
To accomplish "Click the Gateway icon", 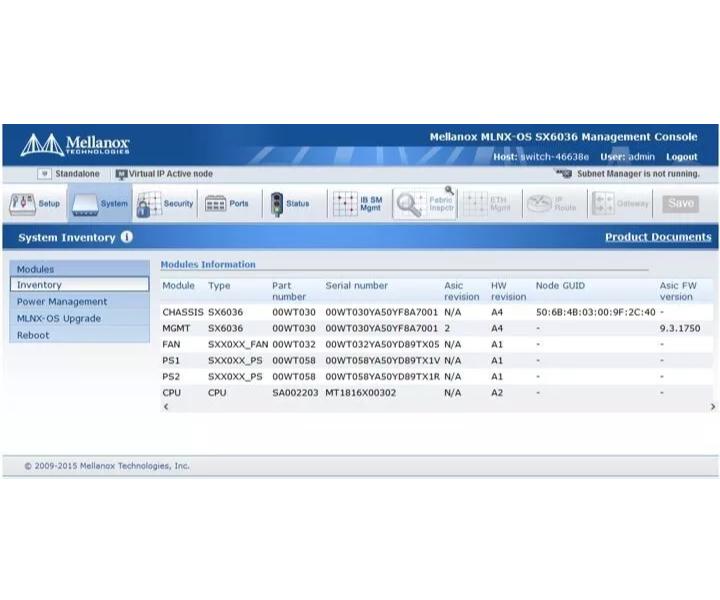I will [603, 204].
